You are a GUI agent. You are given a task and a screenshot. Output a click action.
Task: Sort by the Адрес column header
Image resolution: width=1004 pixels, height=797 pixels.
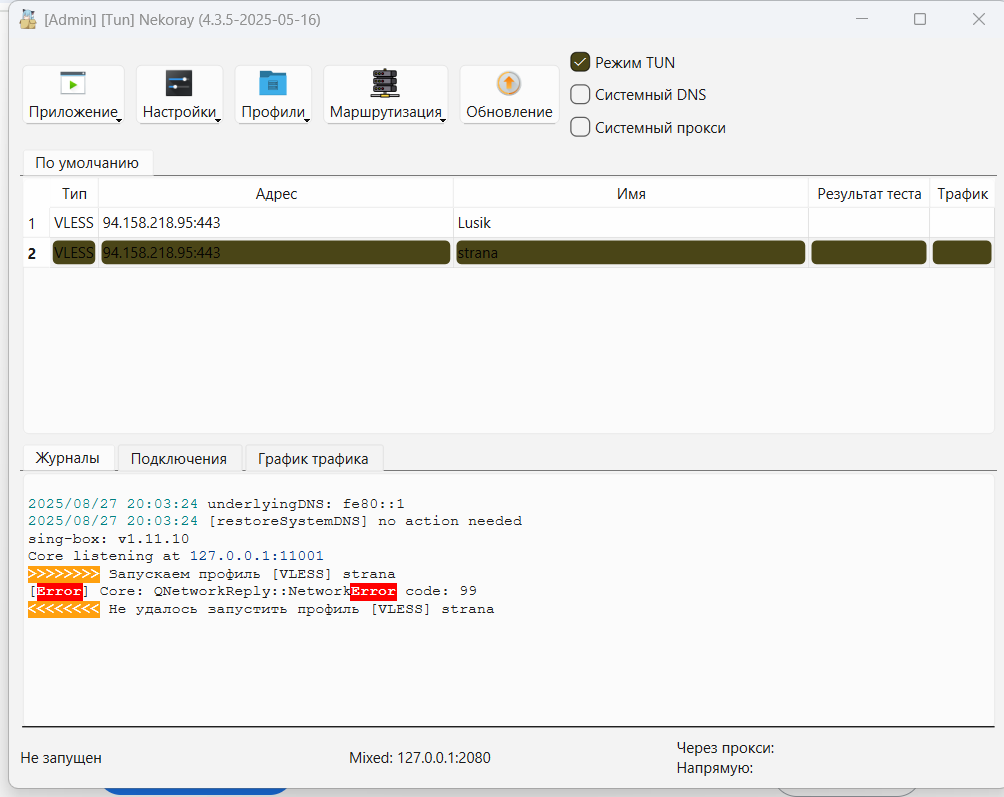276,193
